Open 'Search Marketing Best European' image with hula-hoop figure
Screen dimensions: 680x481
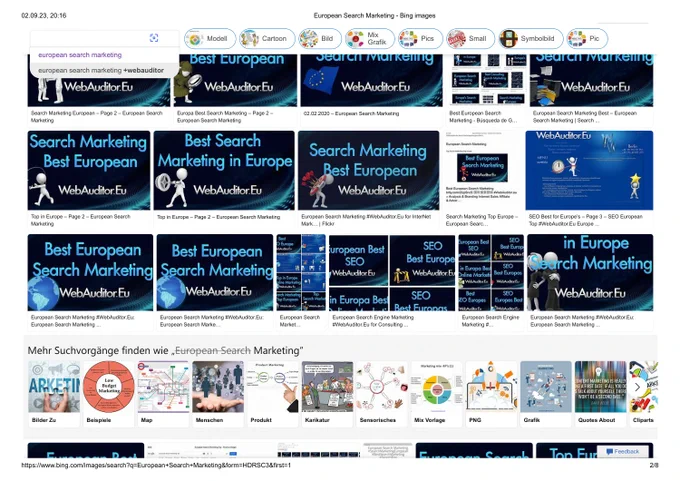pos(89,170)
